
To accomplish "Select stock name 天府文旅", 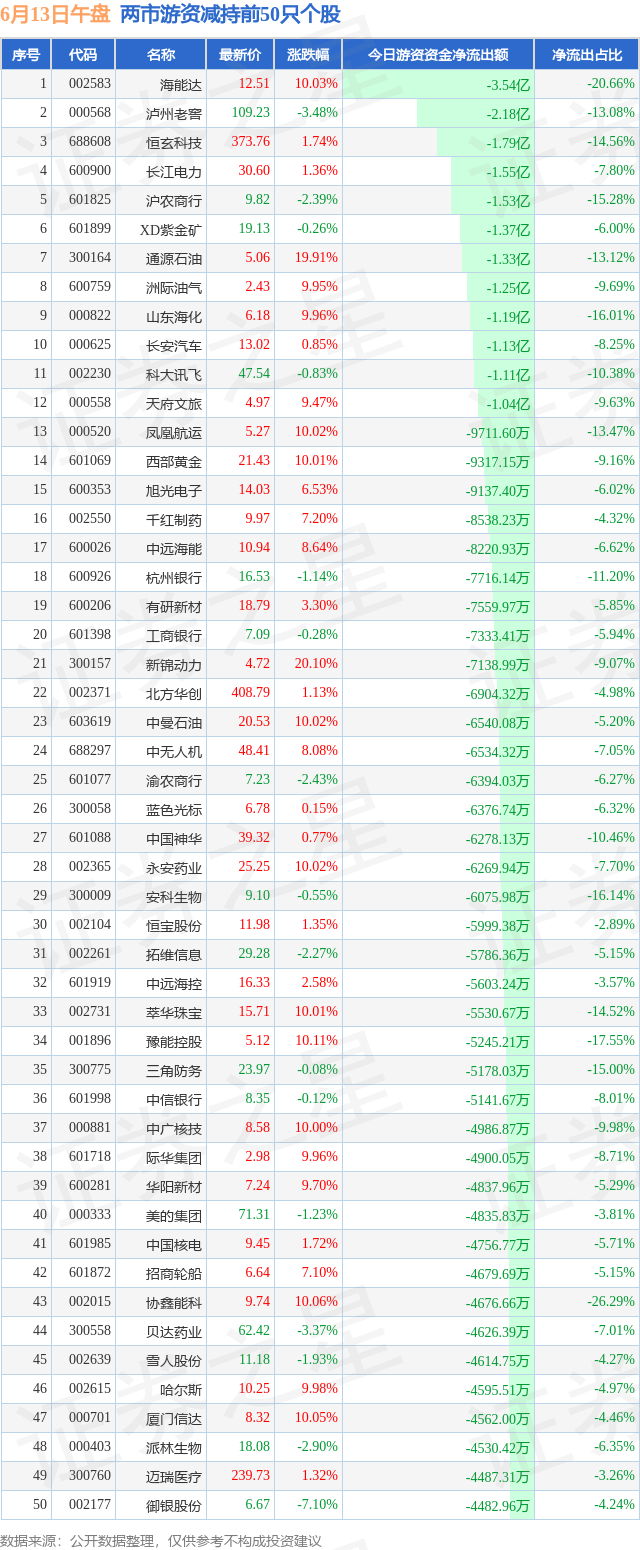I will click(174, 404).
